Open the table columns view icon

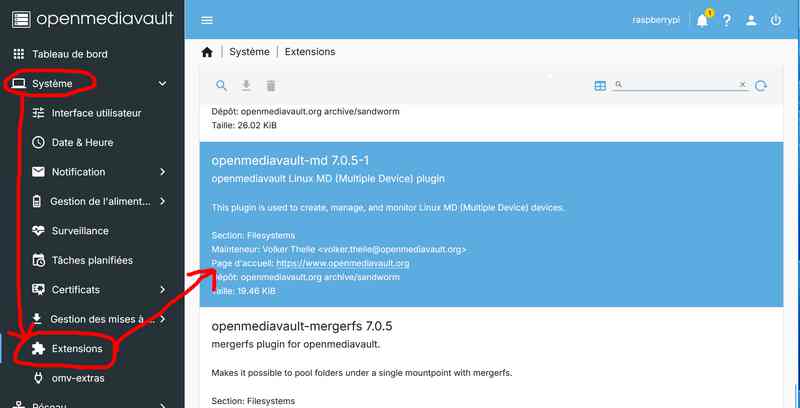point(600,86)
